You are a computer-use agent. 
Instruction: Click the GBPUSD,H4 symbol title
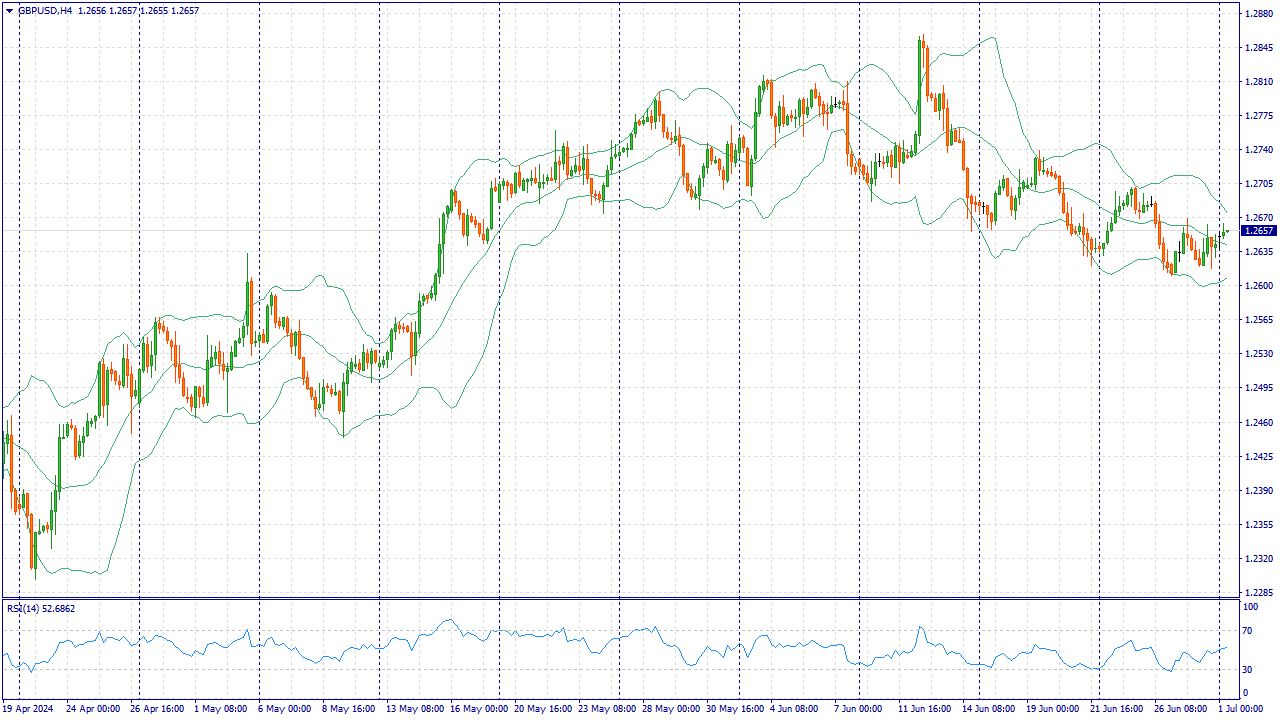click(45, 10)
